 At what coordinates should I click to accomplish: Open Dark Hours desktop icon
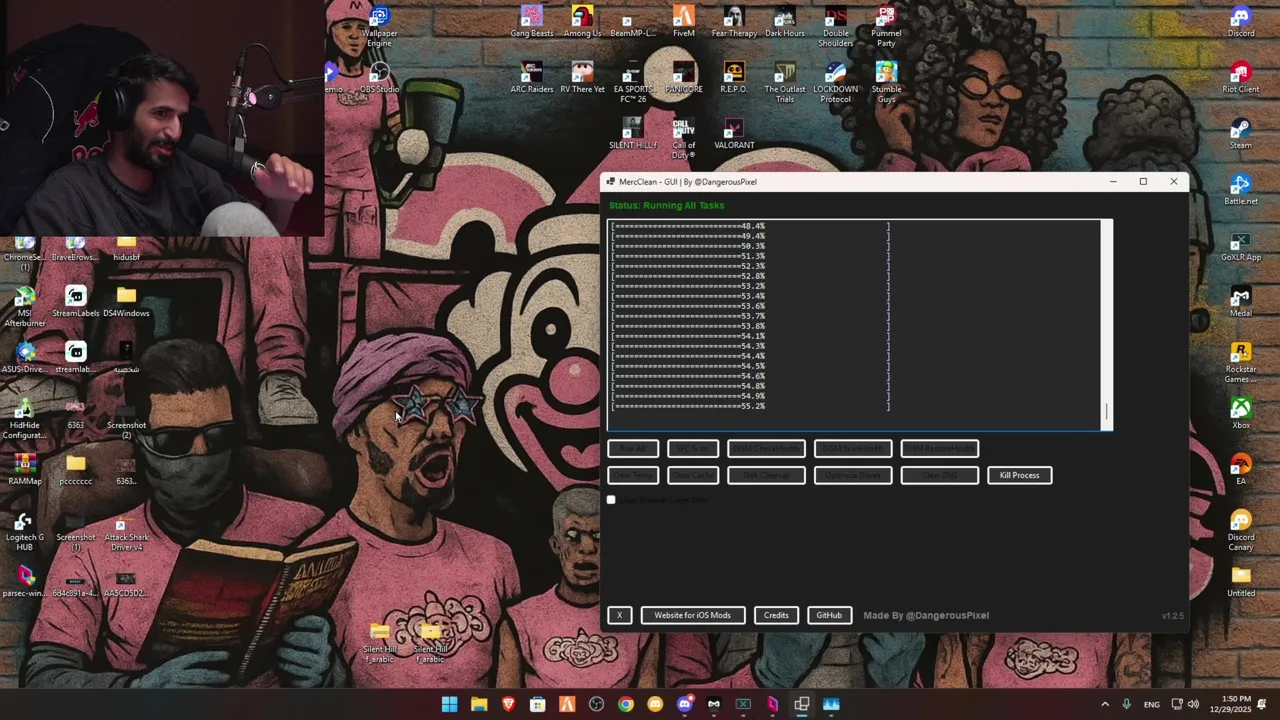click(x=785, y=22)
